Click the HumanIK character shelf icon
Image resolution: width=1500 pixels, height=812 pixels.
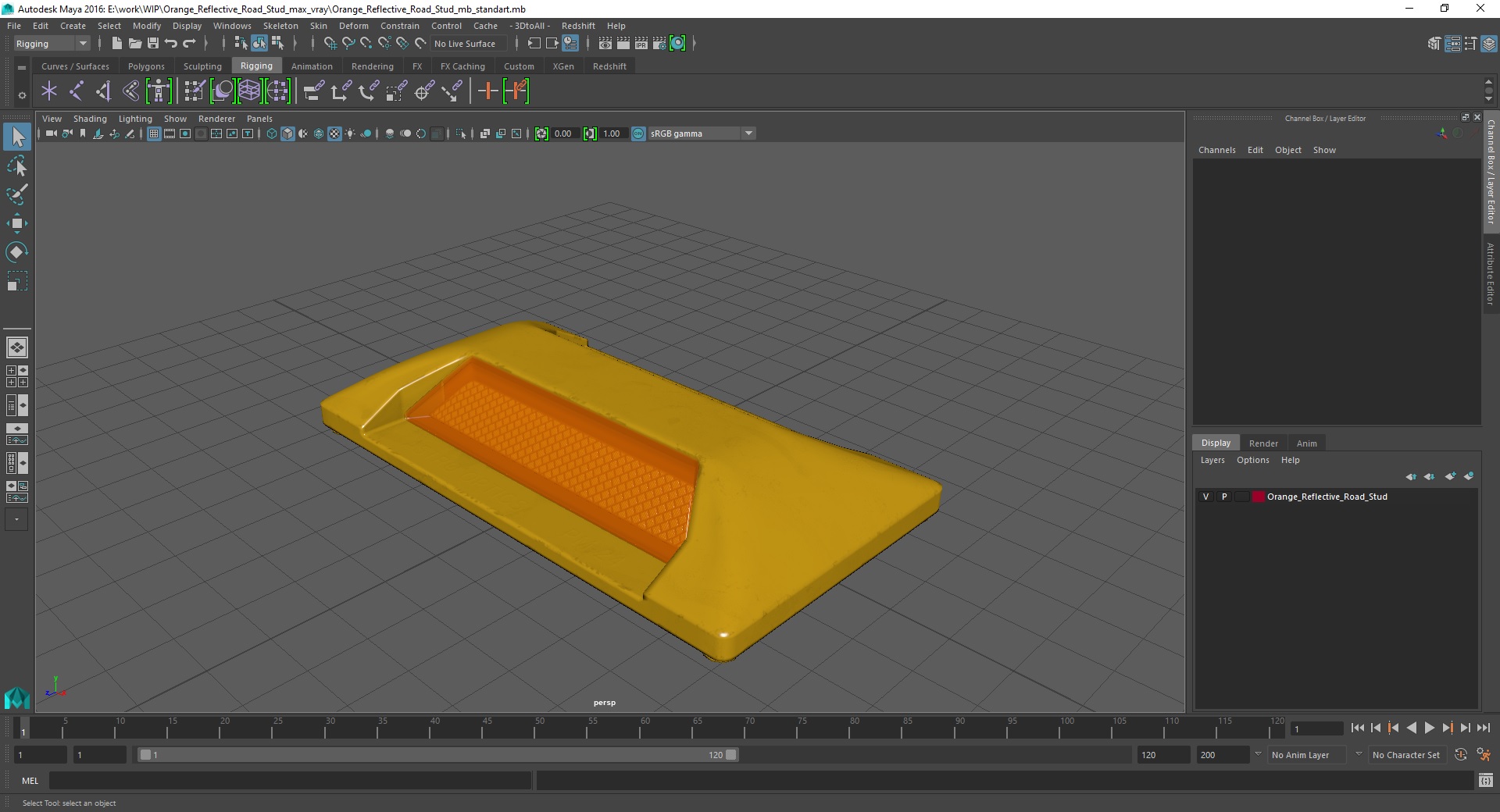pyautogui.click(x=159, y=91)
